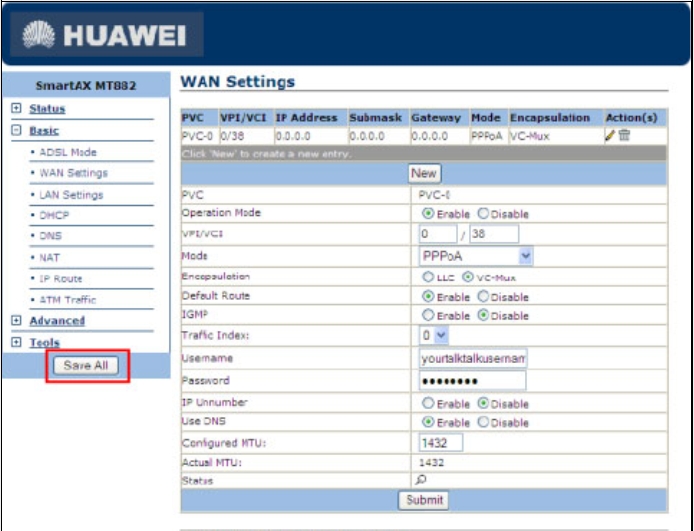Image resolution: width=694 pixels, height=531 pixels.
Task: Go to IP Route page
Action: coord(61,278)
